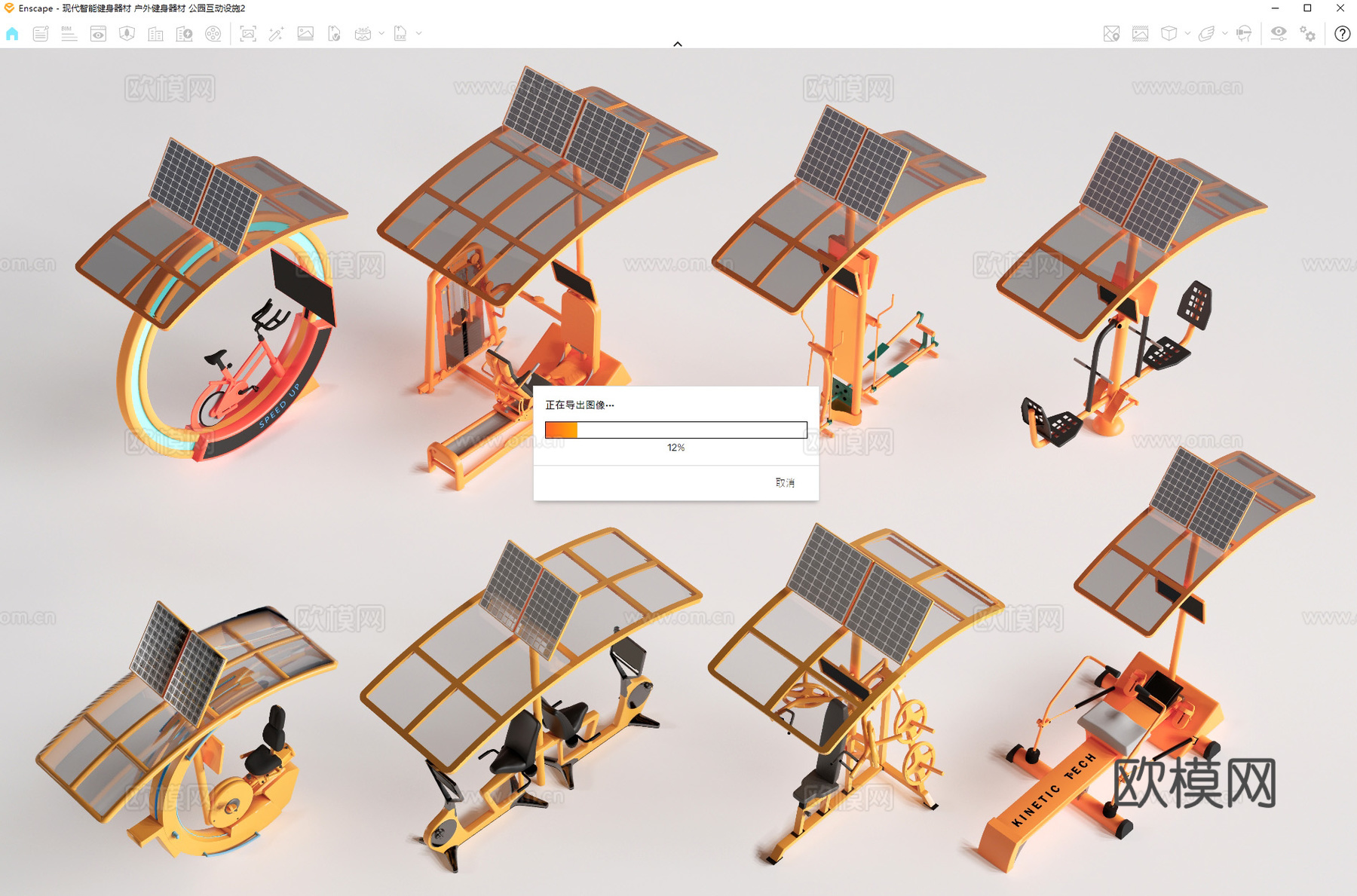The height and width of the screenshot is (896, 1357).
Task: Click the 正在导出图像 dialog text
Action: click(x=579, y=405)
